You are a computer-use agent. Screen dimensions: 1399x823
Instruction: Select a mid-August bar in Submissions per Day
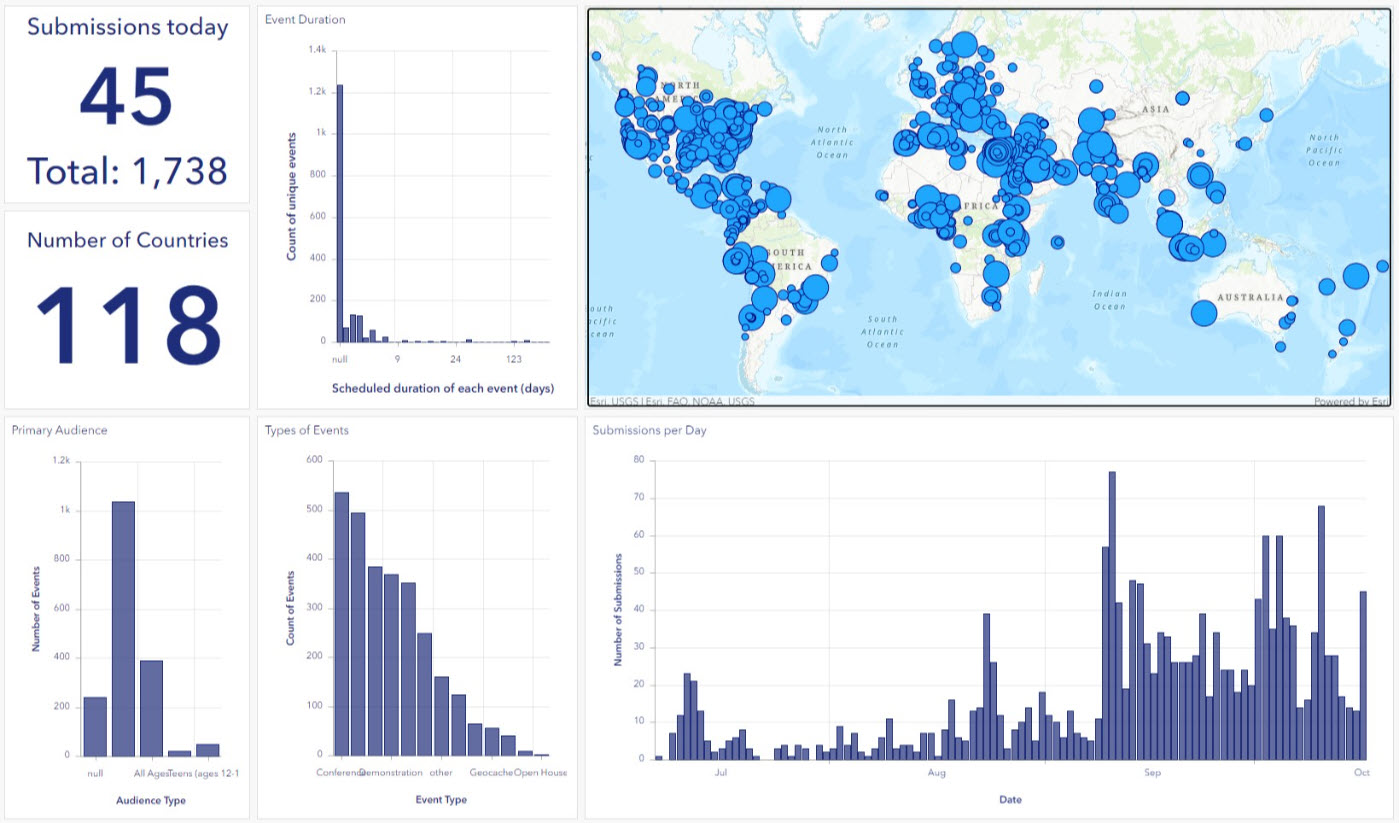click(x=985, y=690)
